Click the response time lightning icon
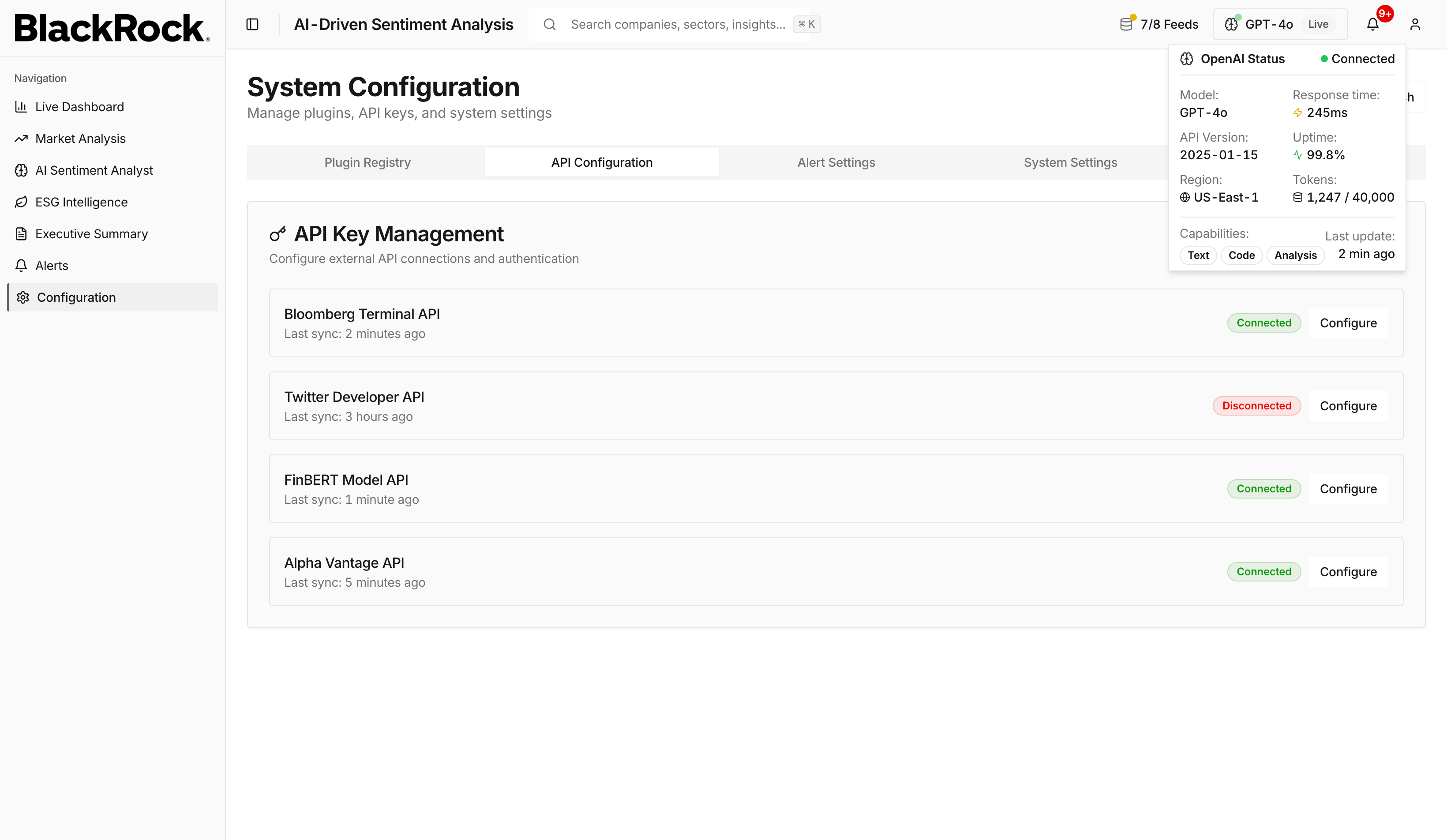Screen dimensions: 1447x840 pyautogui.click(x=1298, y=112)
